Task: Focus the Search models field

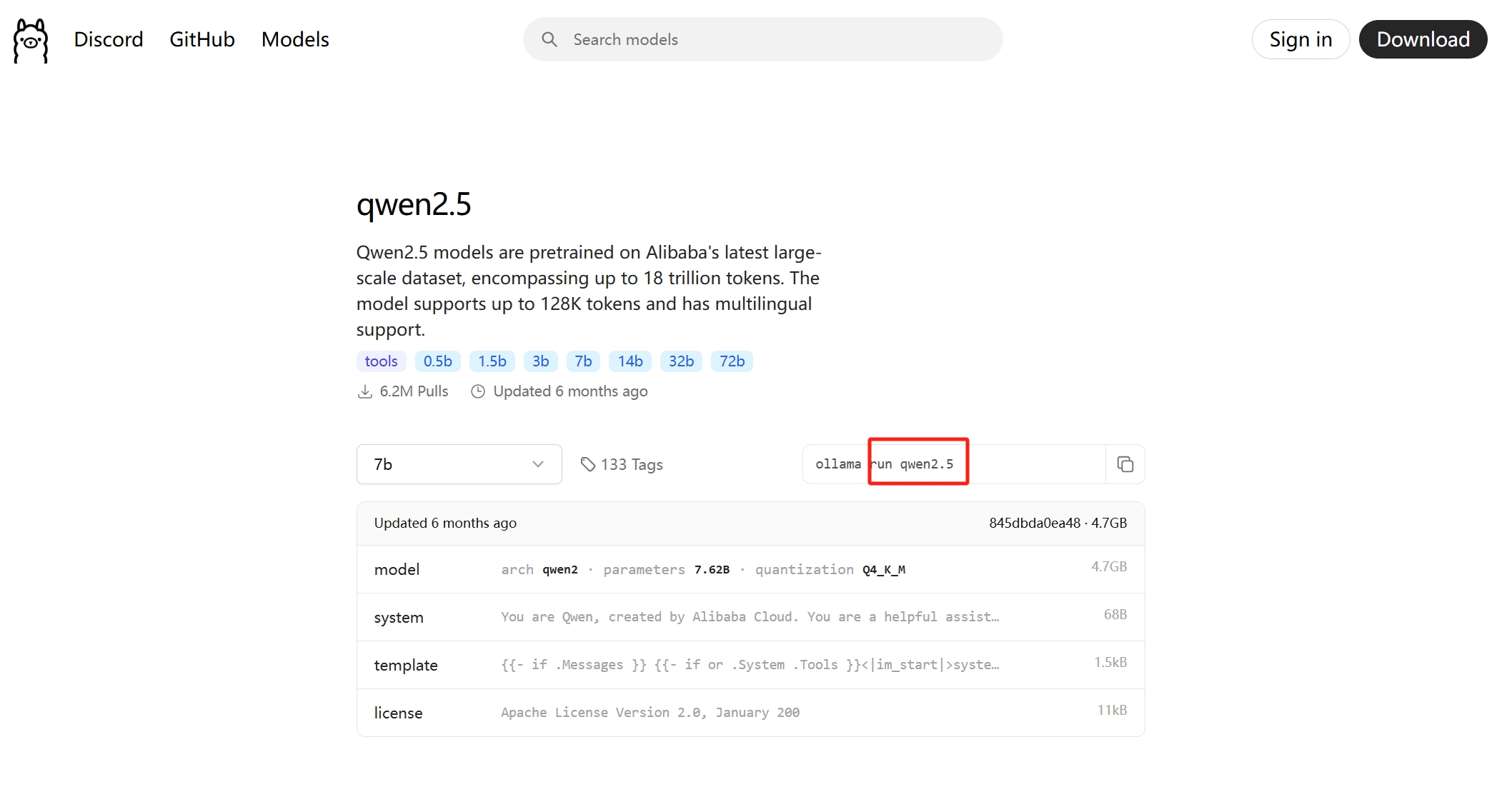Action: [x=772, y=39]
